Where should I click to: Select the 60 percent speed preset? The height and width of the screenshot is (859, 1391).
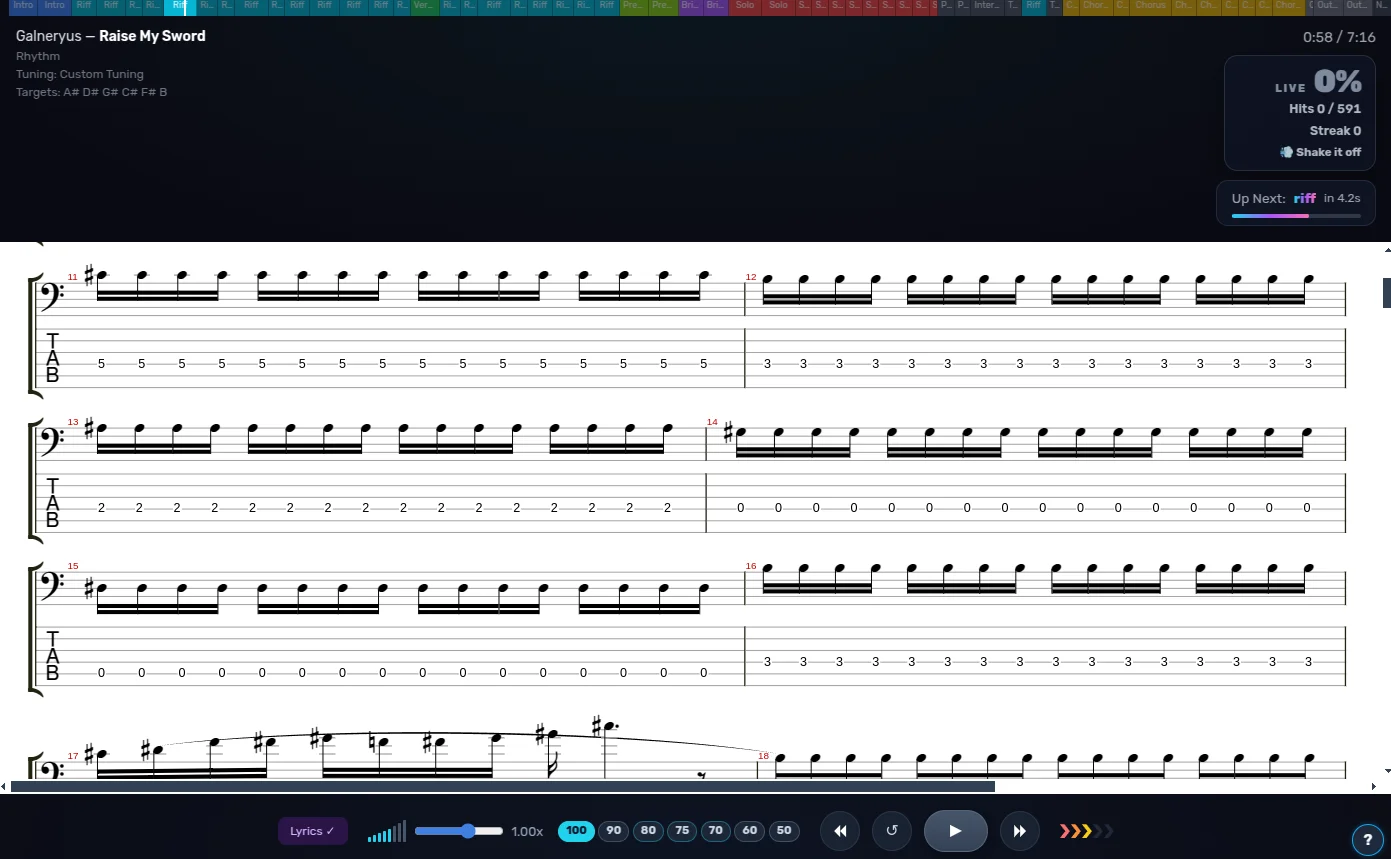[750, 831]
